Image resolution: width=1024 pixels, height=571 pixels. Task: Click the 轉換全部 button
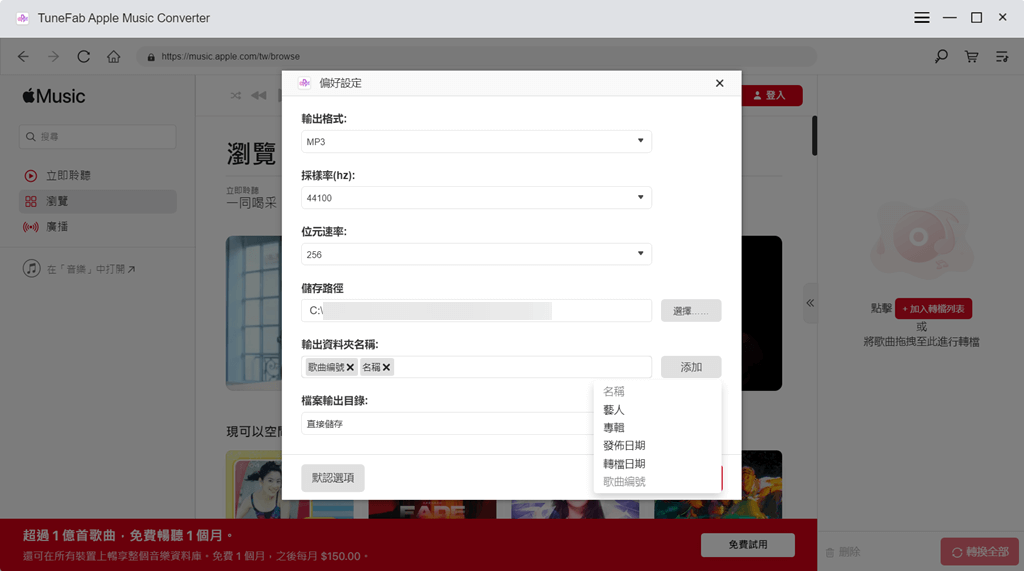pyautogui.click(x=980, y=551)
